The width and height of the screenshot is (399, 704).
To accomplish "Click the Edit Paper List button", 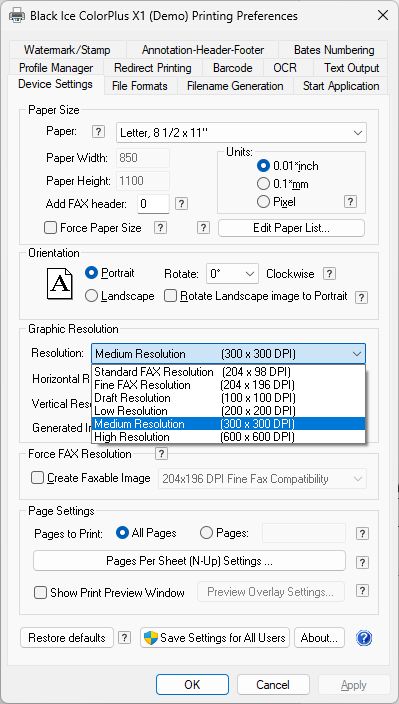I will (291, 228).
